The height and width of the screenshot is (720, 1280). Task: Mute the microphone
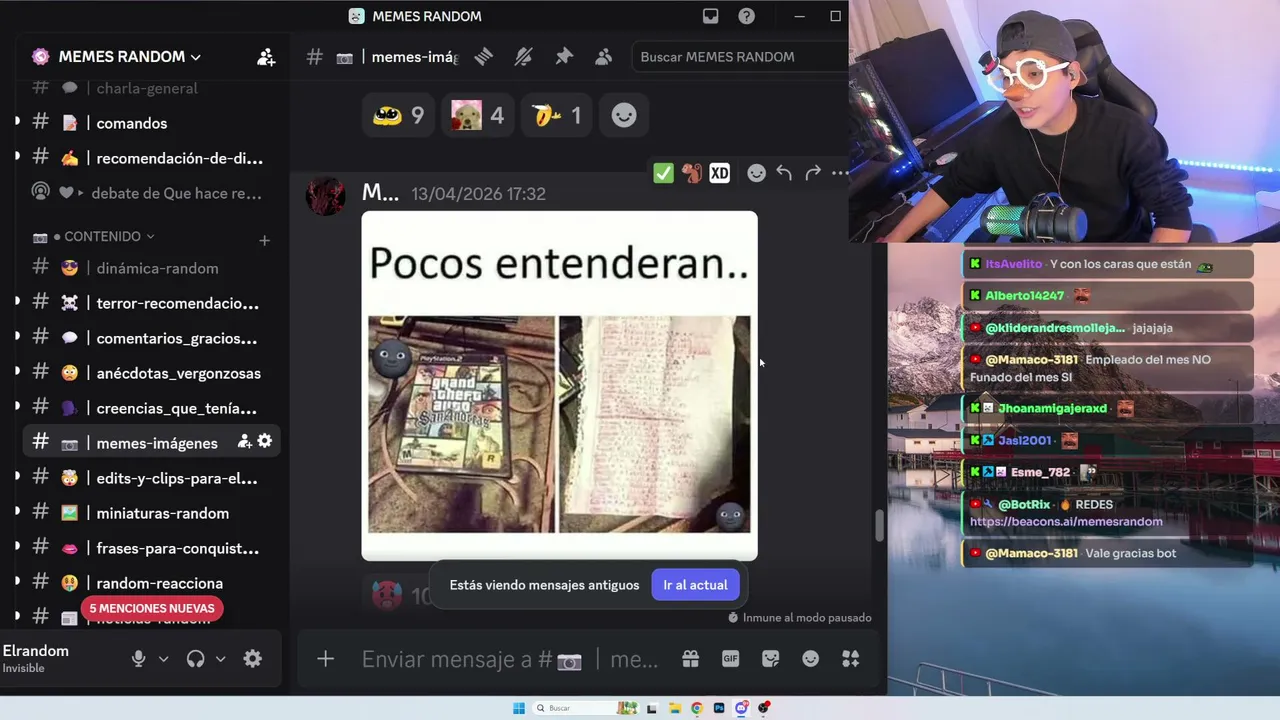click(138, 659)
